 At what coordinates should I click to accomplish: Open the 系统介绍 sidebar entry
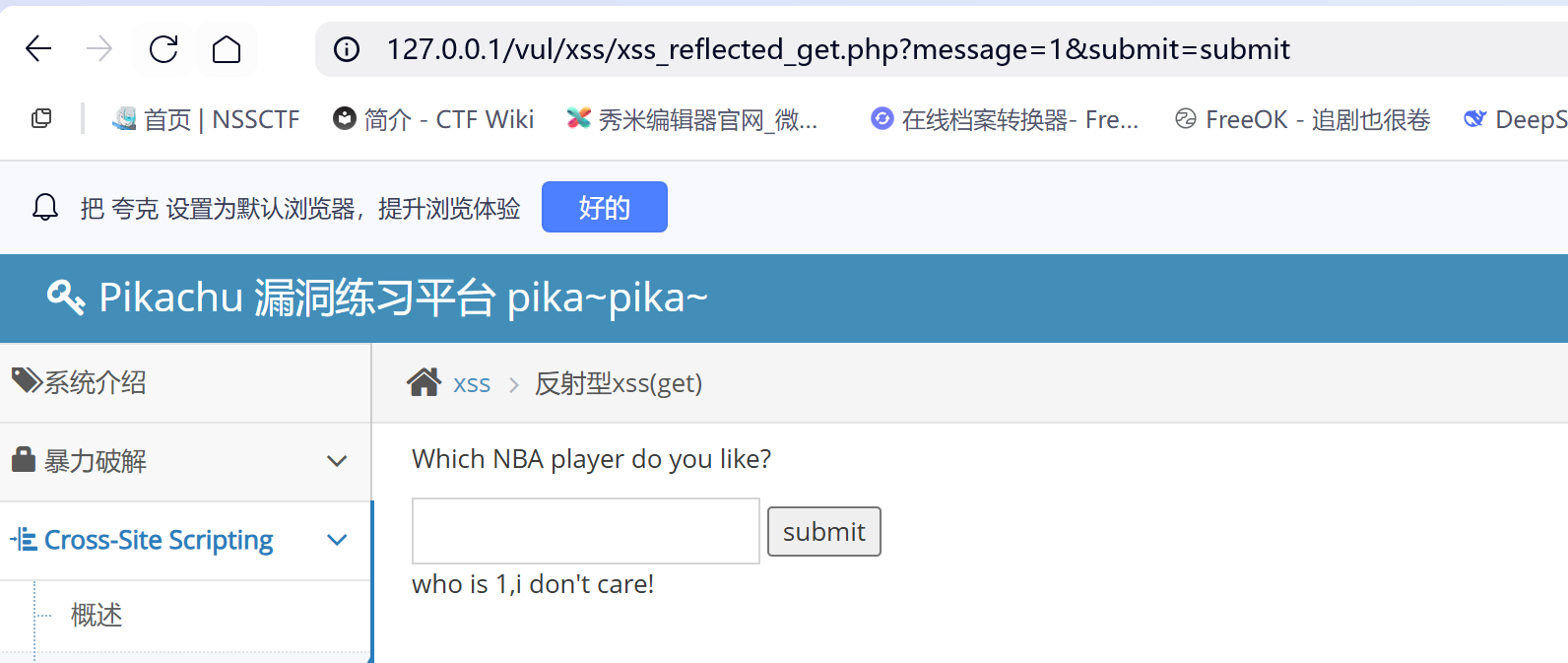pos(94,382)
